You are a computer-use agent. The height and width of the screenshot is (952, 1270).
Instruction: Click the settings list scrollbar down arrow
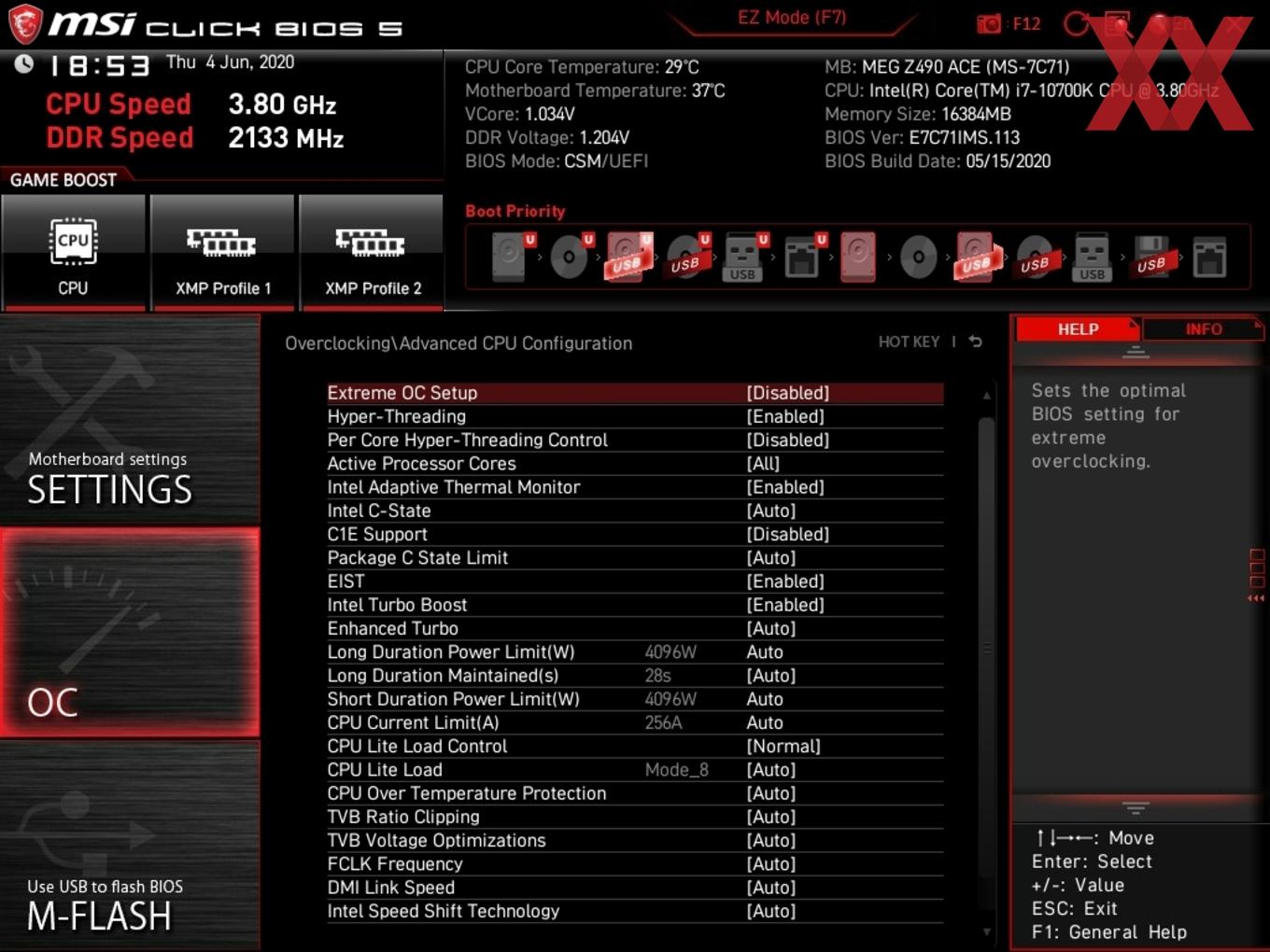tap(986, 931)
